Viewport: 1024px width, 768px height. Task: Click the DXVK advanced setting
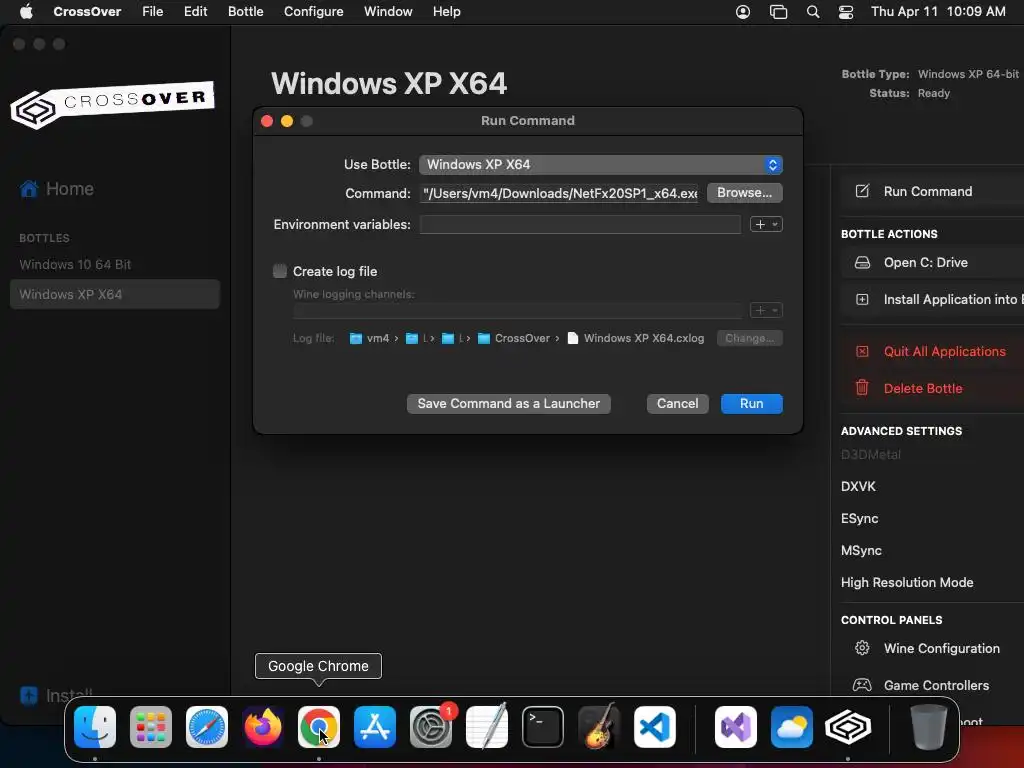tap(858, 487)
